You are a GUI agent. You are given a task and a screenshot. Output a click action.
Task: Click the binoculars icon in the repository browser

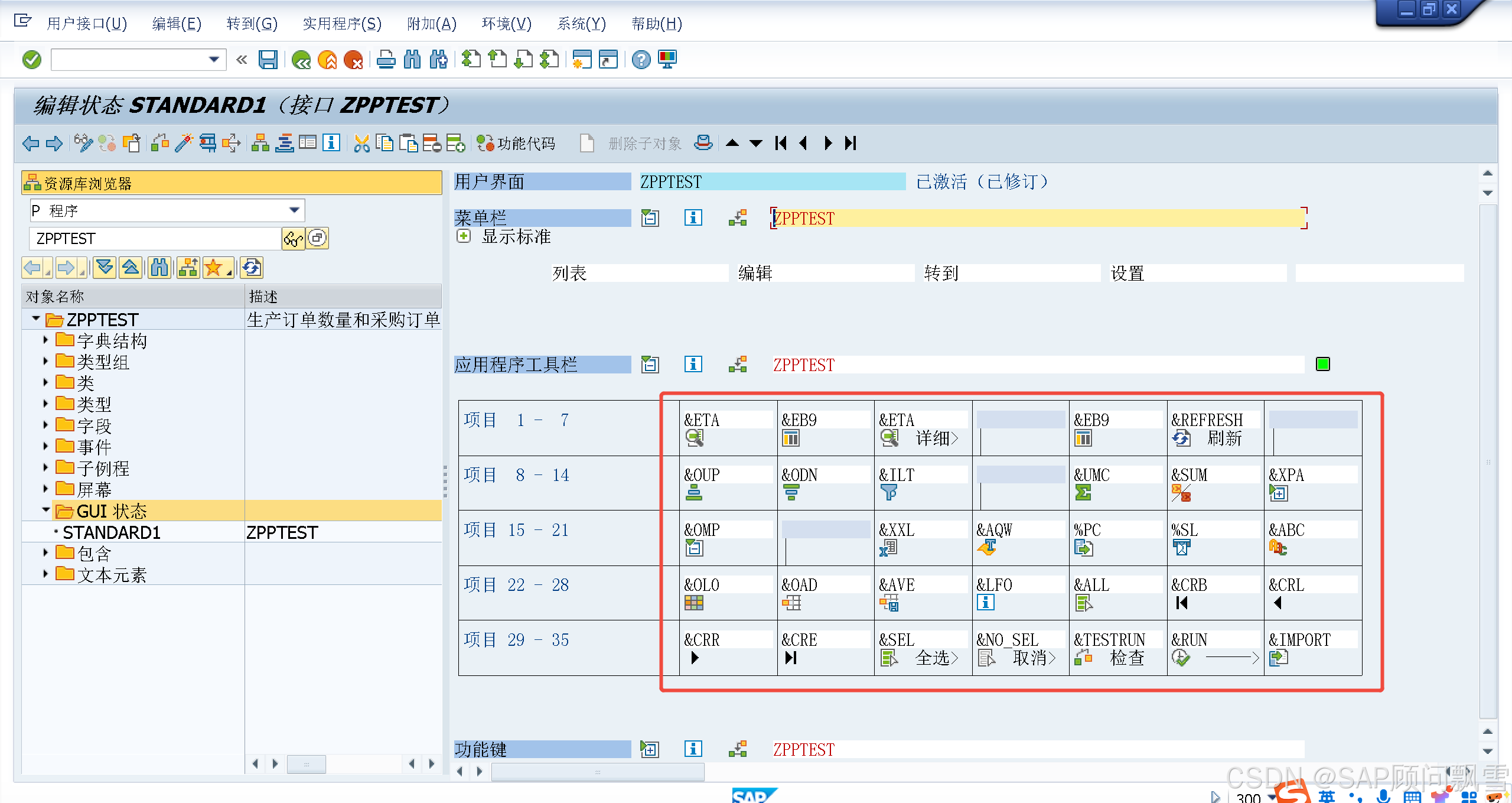point(159,268)
